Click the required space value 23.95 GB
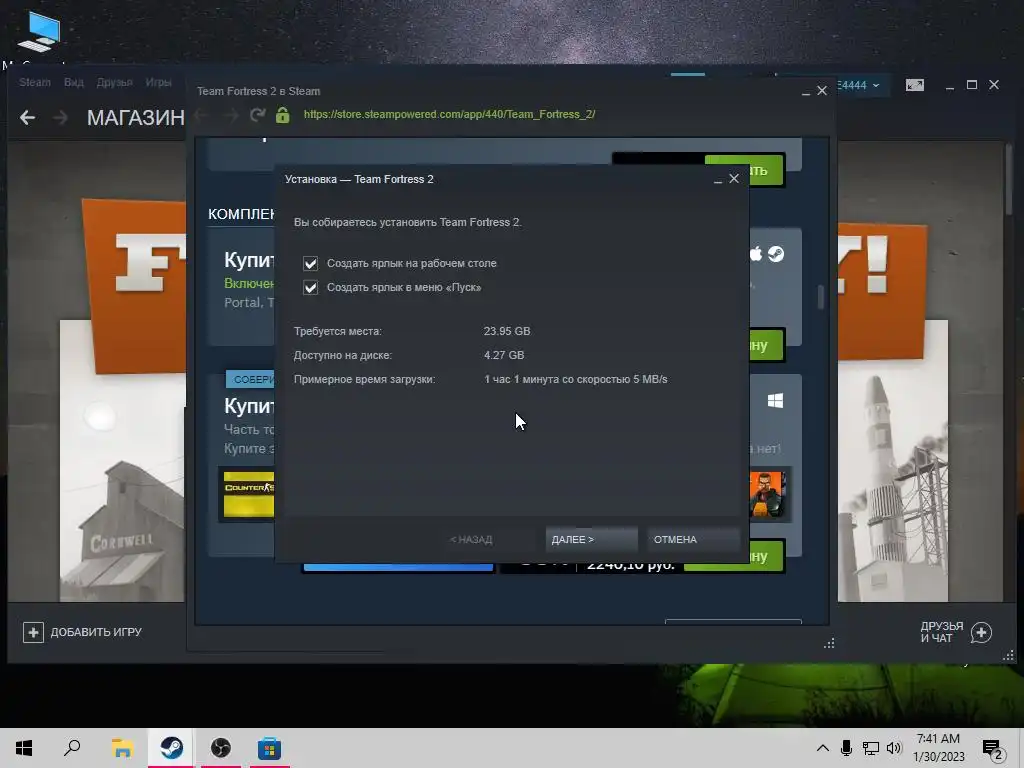The height and width of the screenshot is (768, 1024). [507, 331]
